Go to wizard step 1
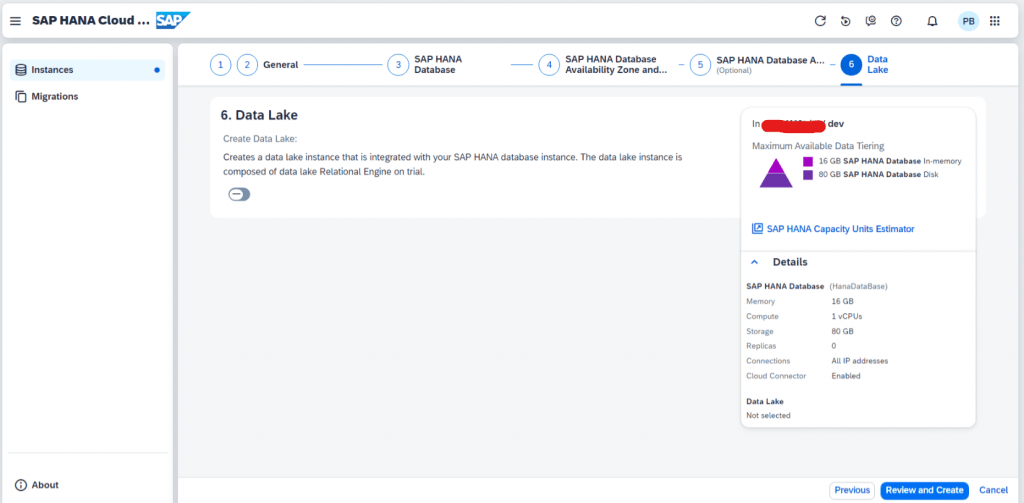Image resolution: width=1024 pixels, height=503 pixels. pyautogui.click(x=221, y=65)
